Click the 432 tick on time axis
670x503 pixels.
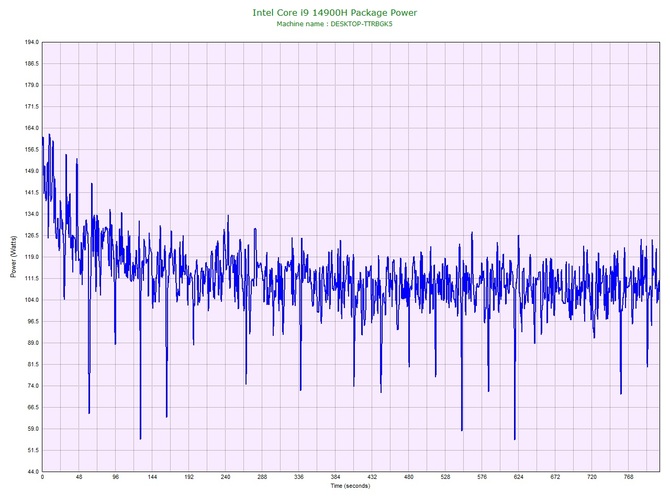(372, 477)
